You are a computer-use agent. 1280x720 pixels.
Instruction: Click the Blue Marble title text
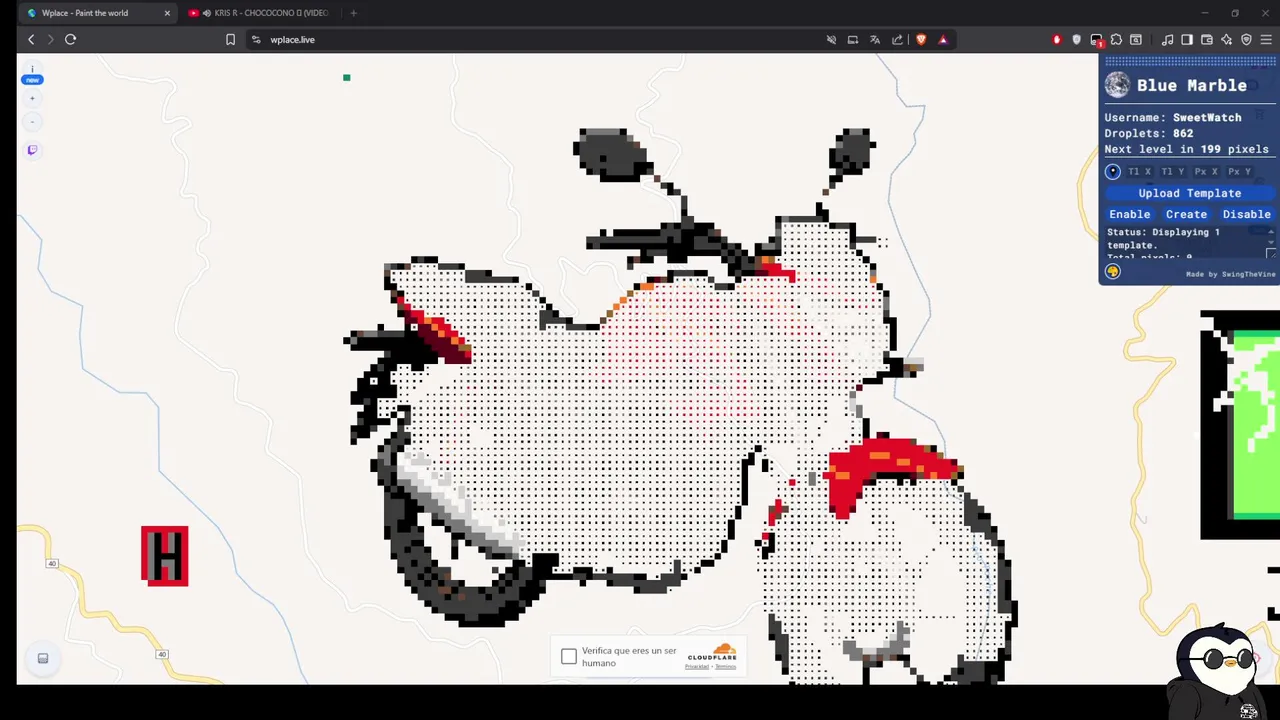[x=1192, y=85]
